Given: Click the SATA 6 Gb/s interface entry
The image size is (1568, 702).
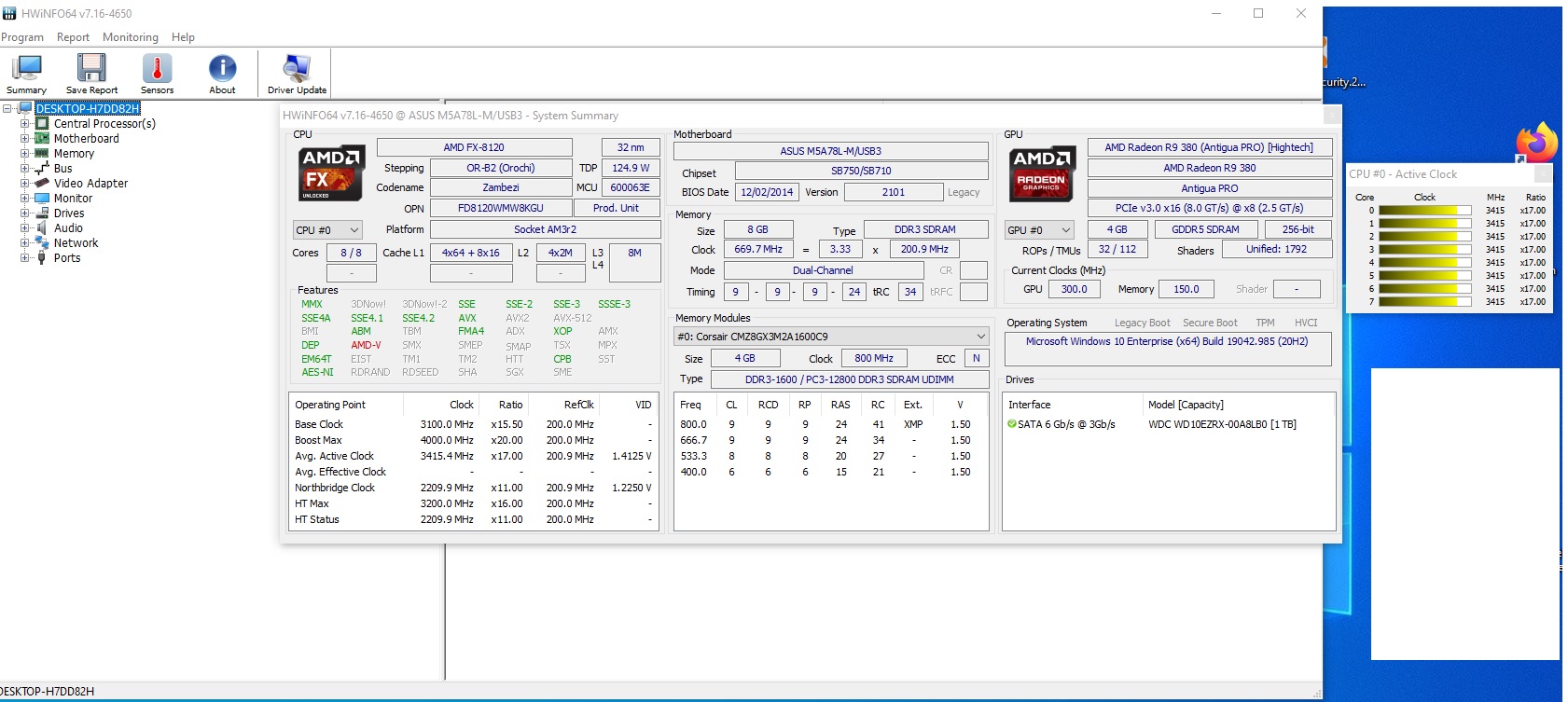Looking at the screenshot, I should pos(1066,424).
